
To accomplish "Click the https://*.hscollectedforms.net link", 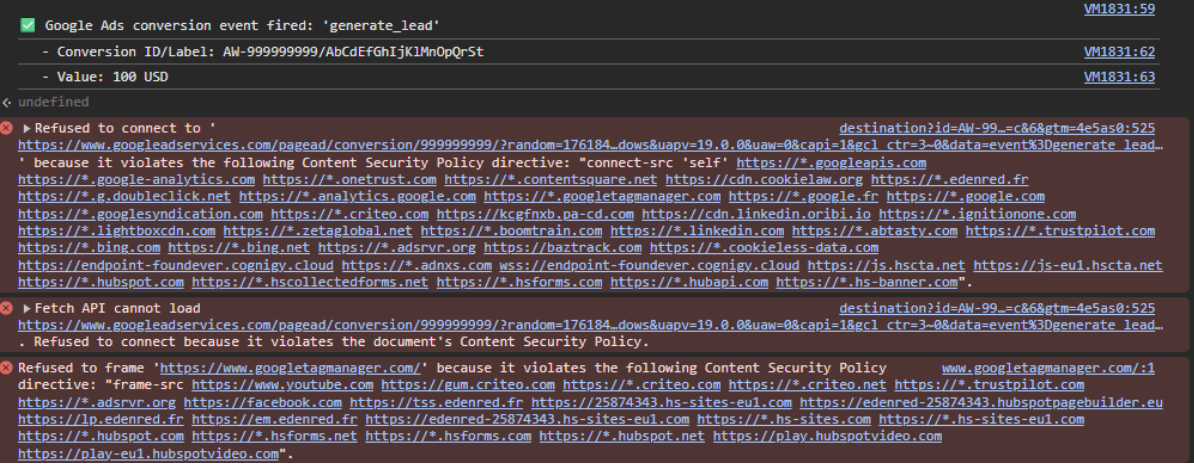I will point(310,282).
